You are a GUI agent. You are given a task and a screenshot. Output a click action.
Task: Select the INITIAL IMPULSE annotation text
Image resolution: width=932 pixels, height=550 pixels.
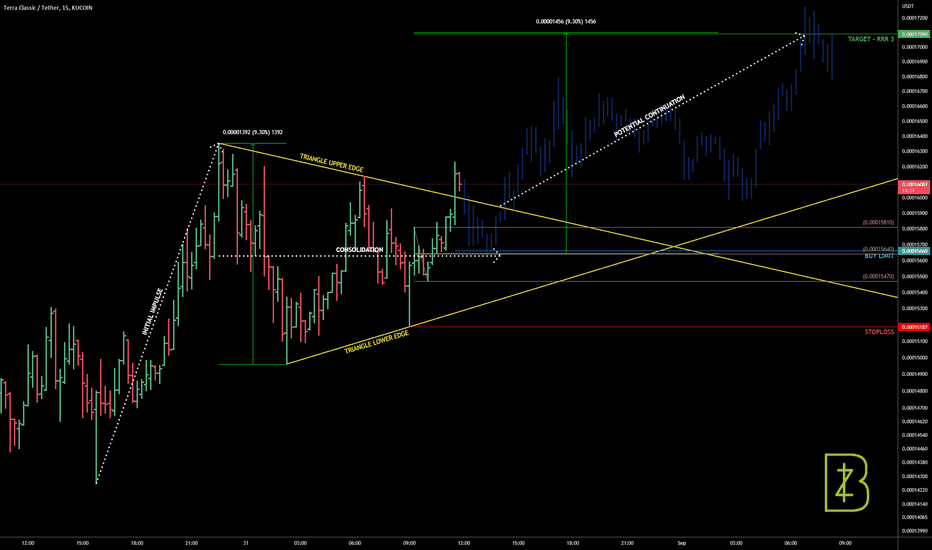(x=152, y=312)
